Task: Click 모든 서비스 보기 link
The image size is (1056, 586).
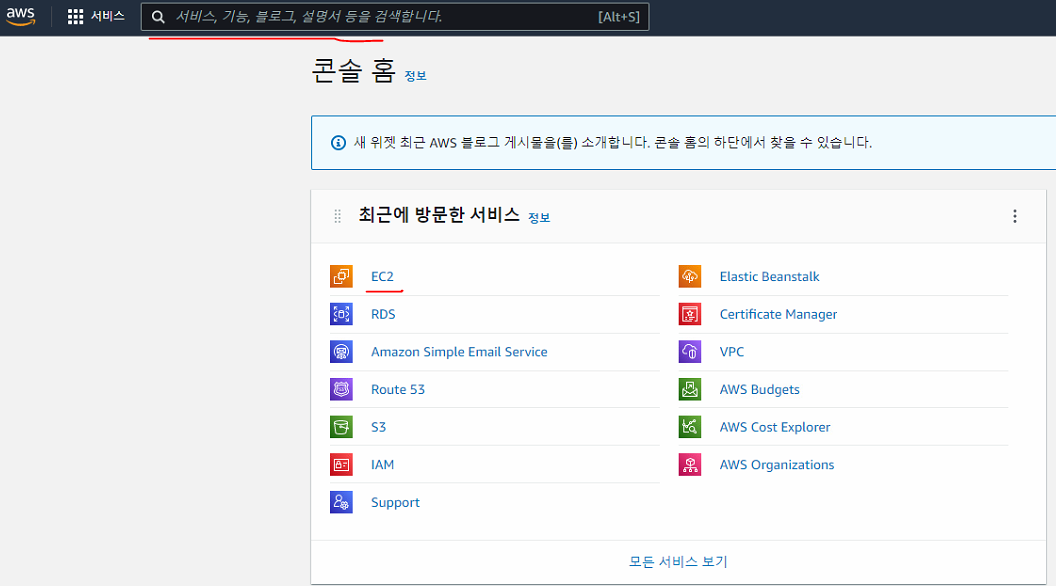Action: [678, 562]
